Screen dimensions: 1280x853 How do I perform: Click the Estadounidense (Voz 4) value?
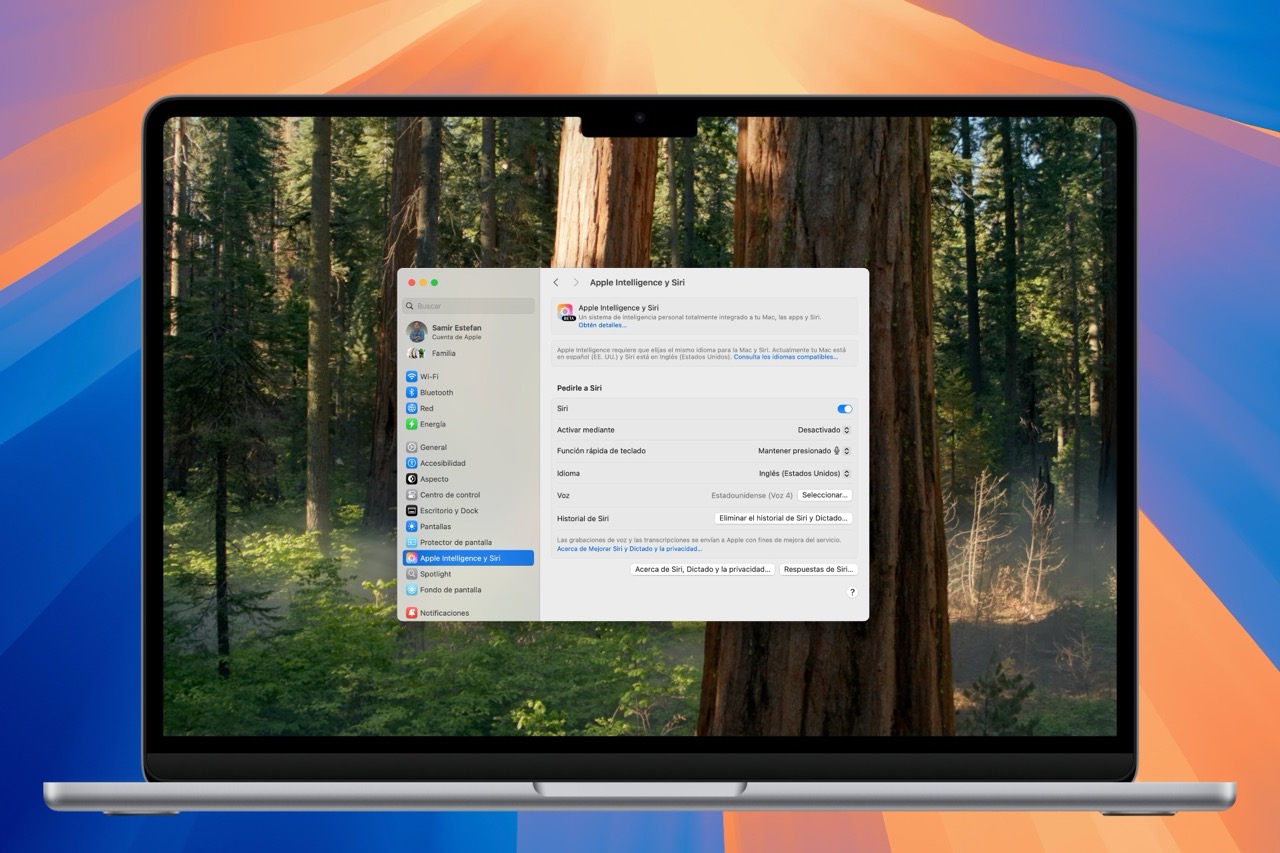[752, 495]
